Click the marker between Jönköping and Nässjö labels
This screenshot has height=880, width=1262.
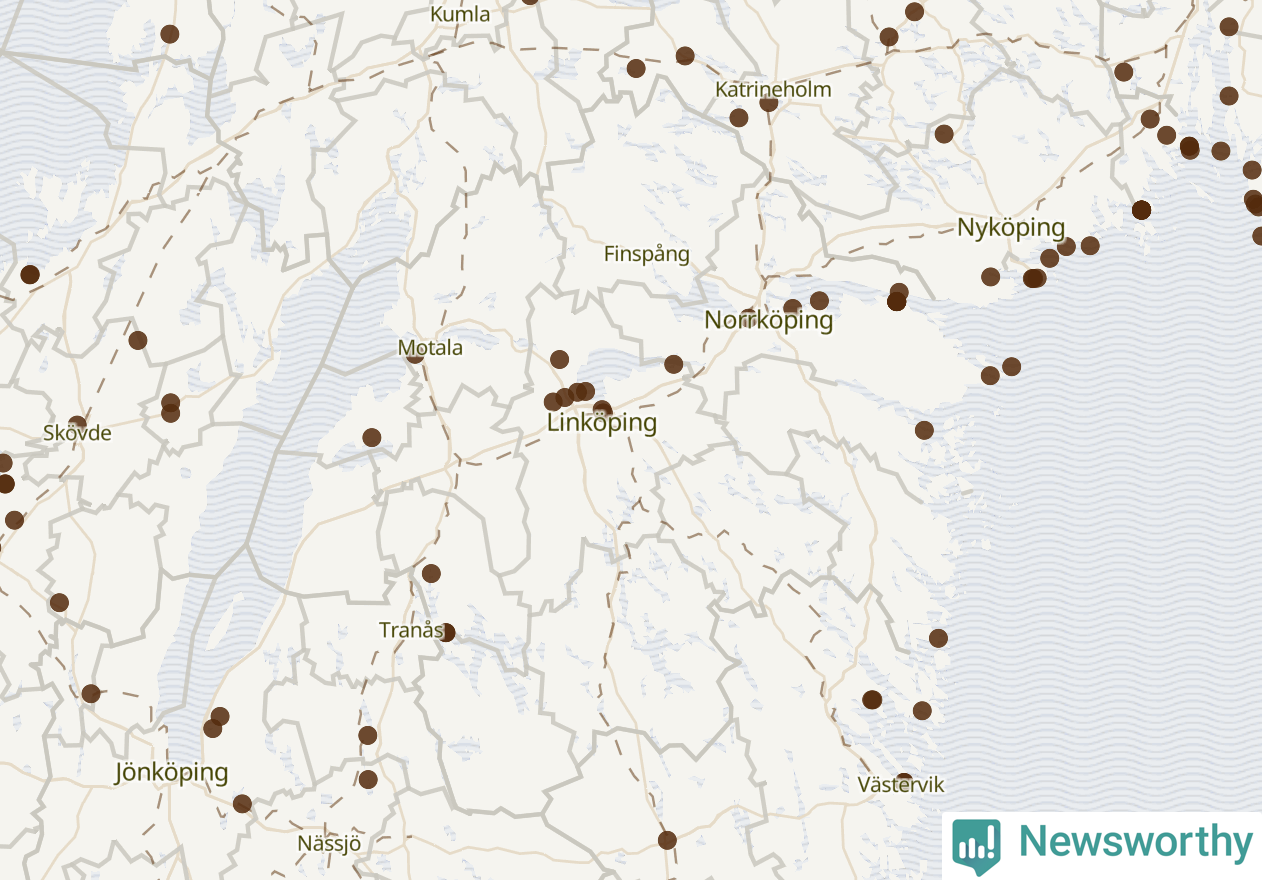[242, 803]
